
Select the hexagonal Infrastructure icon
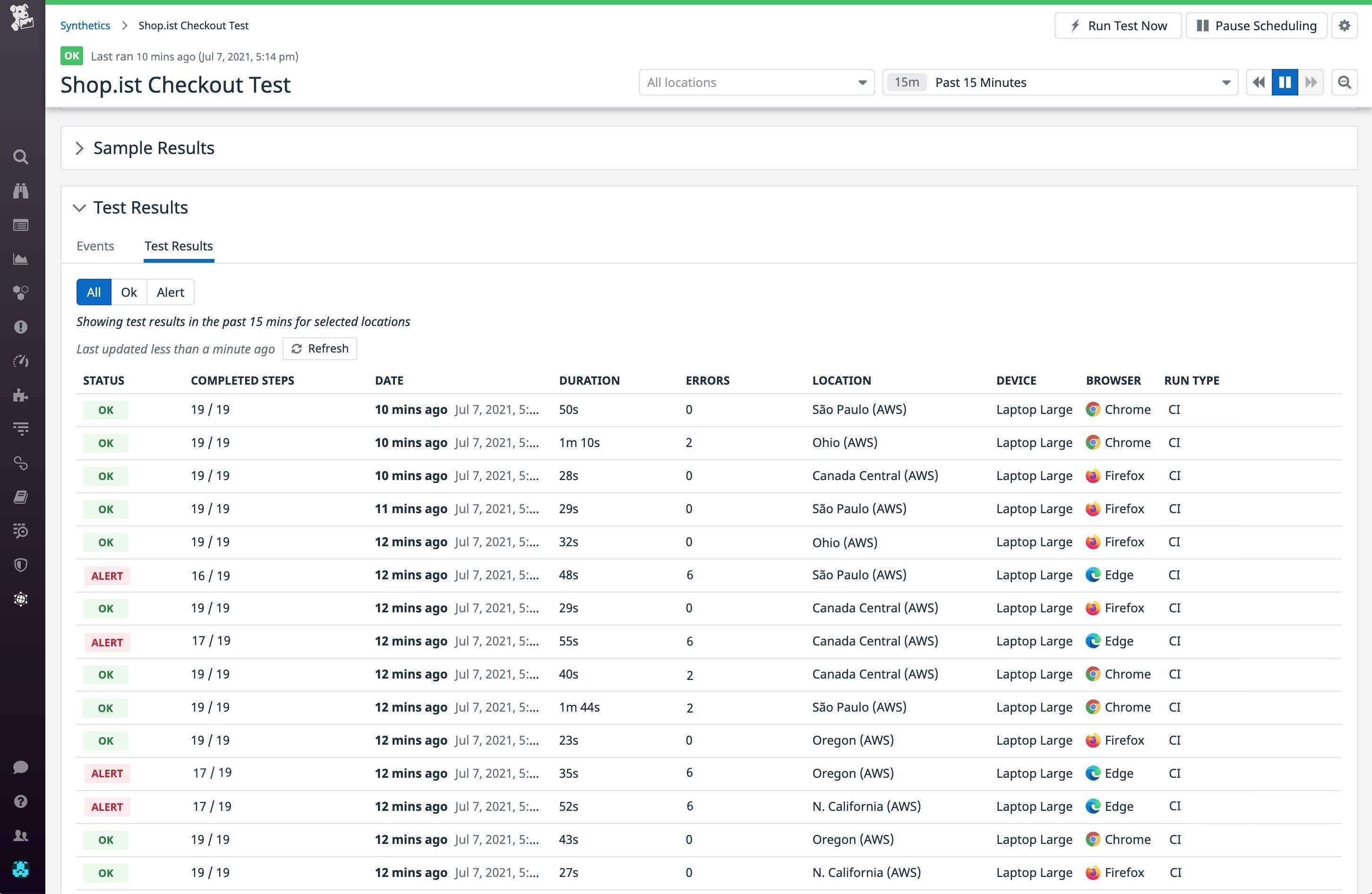click(x=21, y=293)
